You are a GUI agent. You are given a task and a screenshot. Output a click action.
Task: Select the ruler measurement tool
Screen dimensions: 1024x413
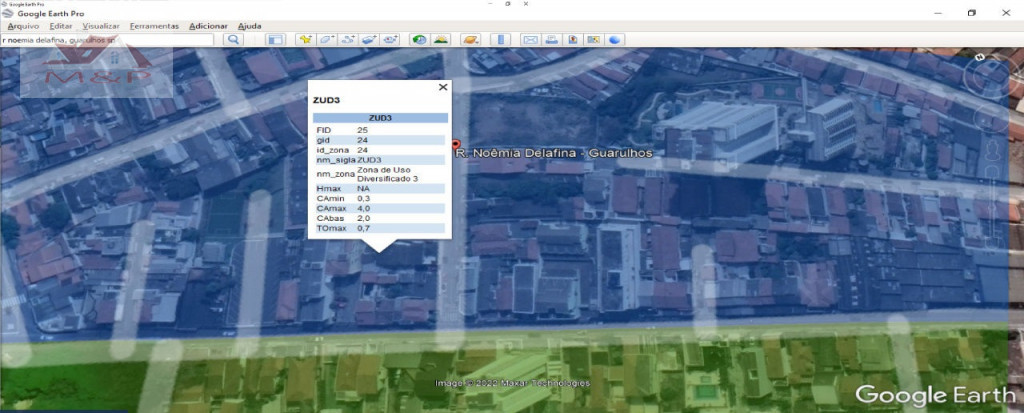501,39
